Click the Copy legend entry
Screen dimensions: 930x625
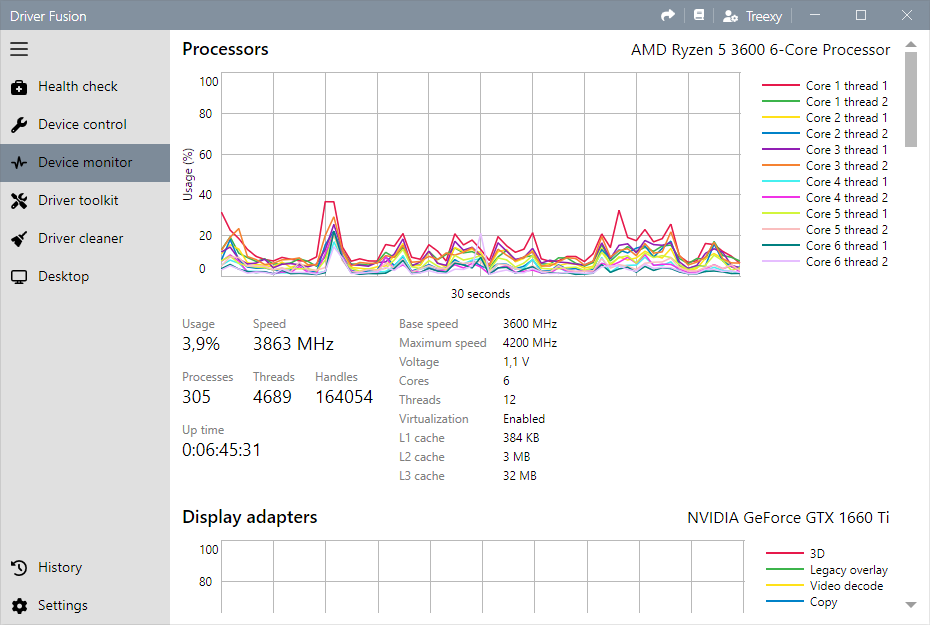click(801, 602)
